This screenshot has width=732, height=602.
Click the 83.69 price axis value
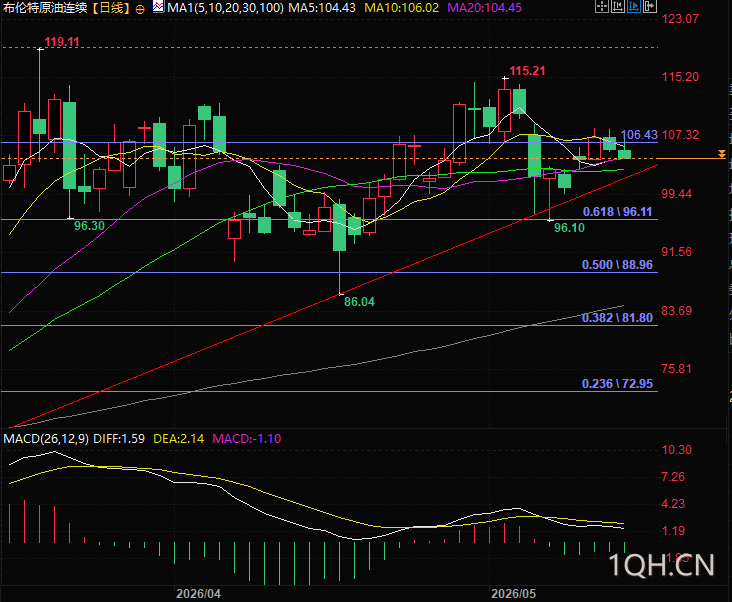pyautogui.click(x=676, y=310)
